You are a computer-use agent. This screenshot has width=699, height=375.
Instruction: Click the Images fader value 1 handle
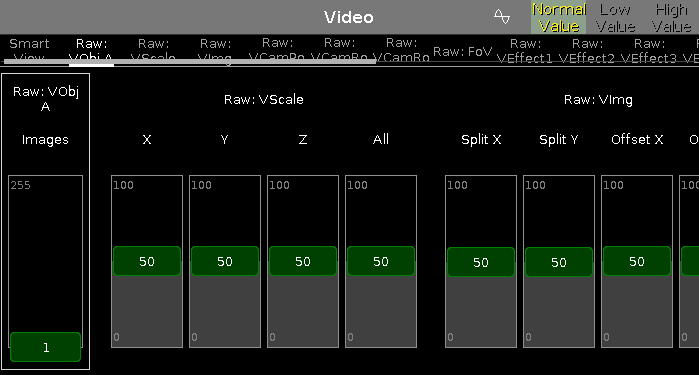click(45, 347)
